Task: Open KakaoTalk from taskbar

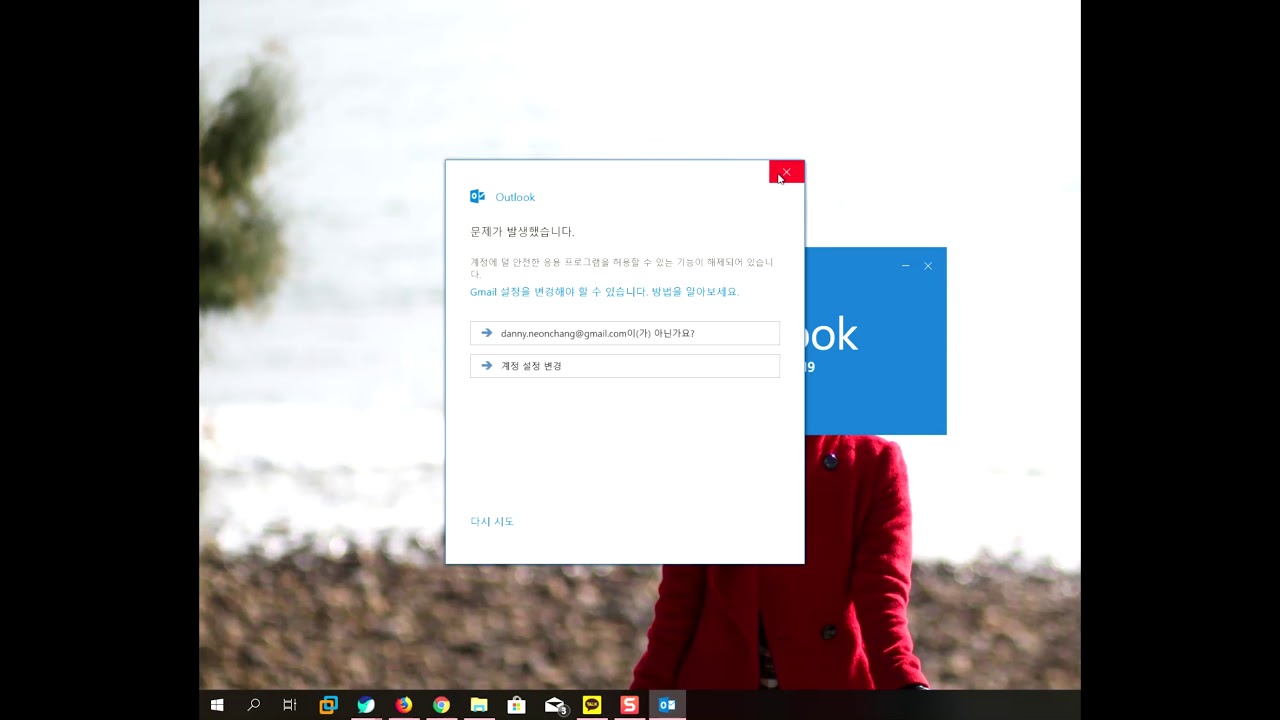Action: tap(592, 705)
